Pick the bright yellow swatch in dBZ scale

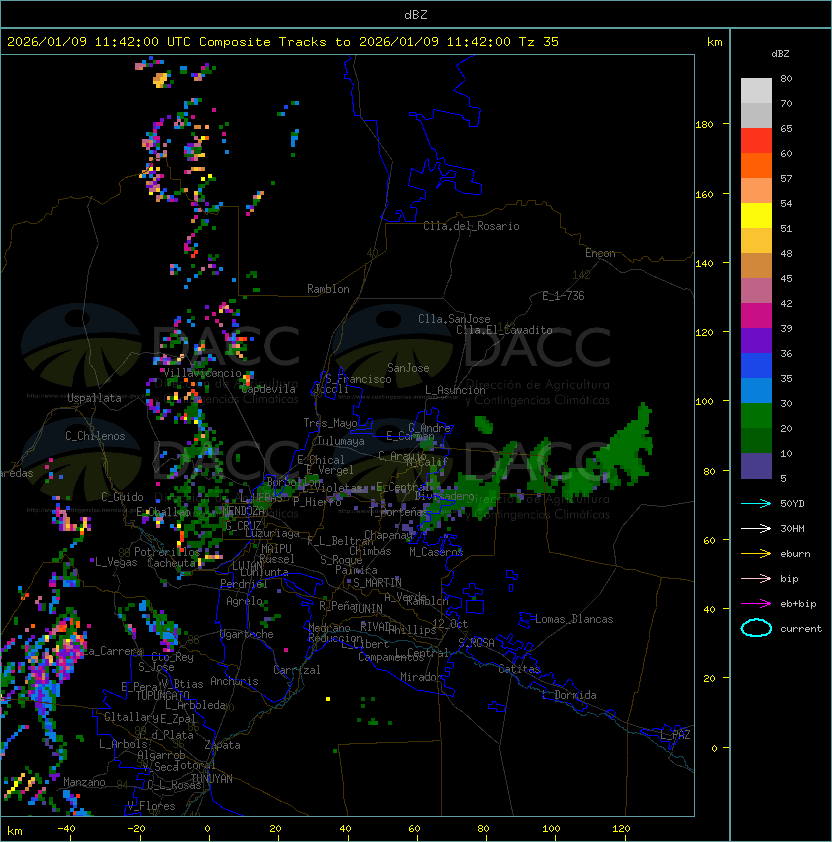(756, 216)
